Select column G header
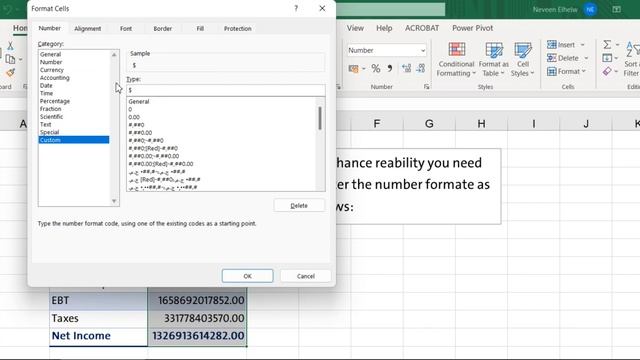The image size is (640, 360). (429, 124)
